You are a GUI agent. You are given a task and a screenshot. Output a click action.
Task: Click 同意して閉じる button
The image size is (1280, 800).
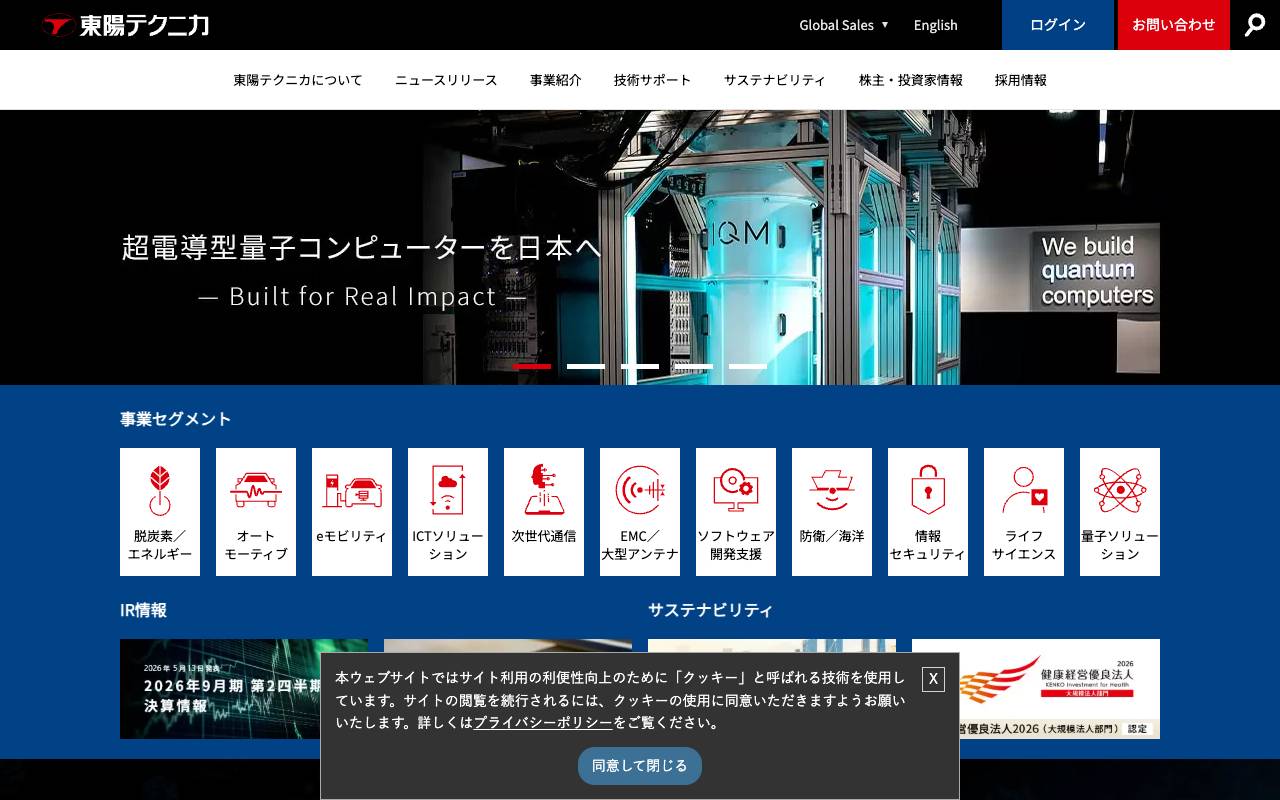pyautogui.click(x=640, y=766)
